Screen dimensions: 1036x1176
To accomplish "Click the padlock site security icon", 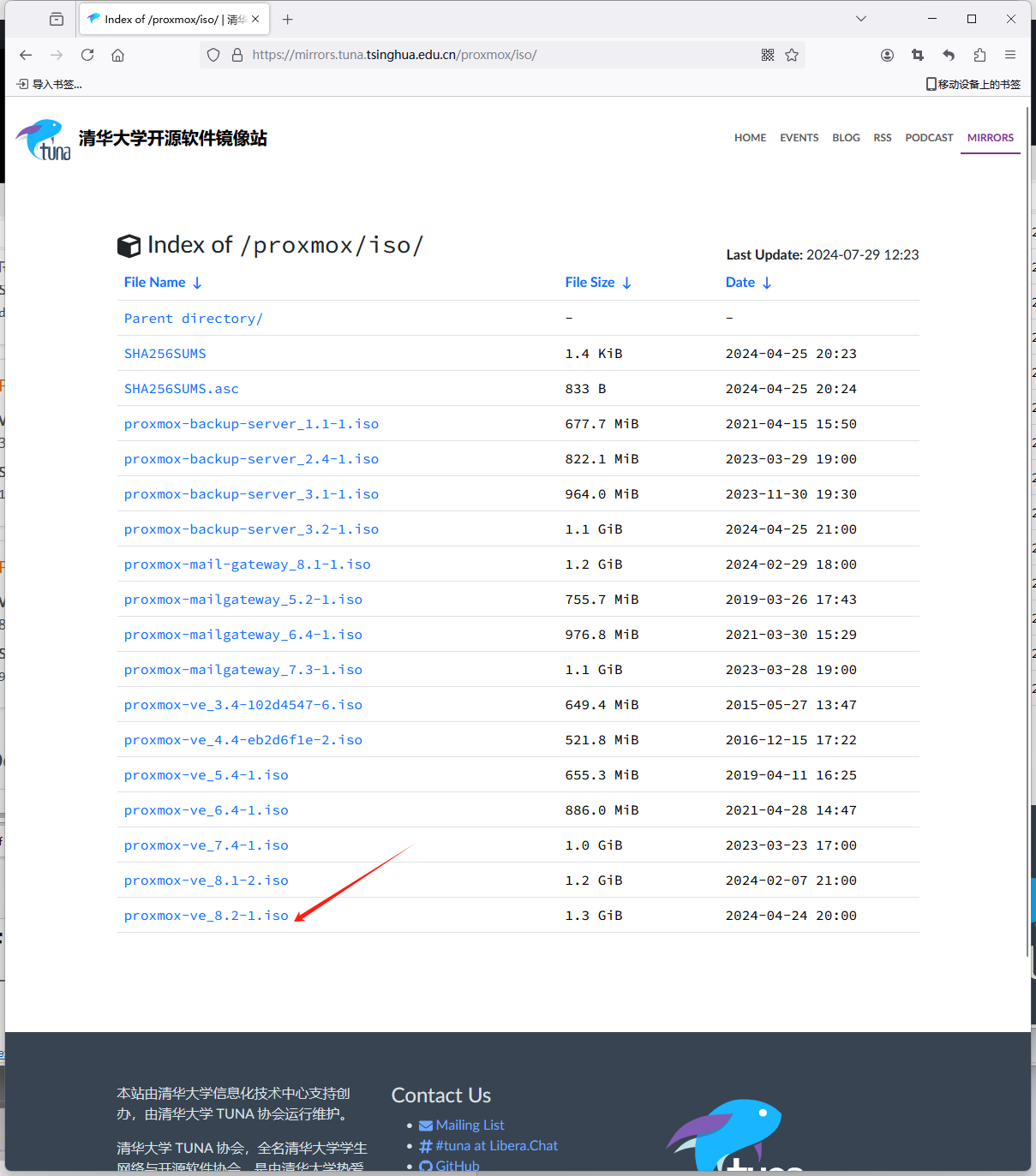I will point(237,55).
